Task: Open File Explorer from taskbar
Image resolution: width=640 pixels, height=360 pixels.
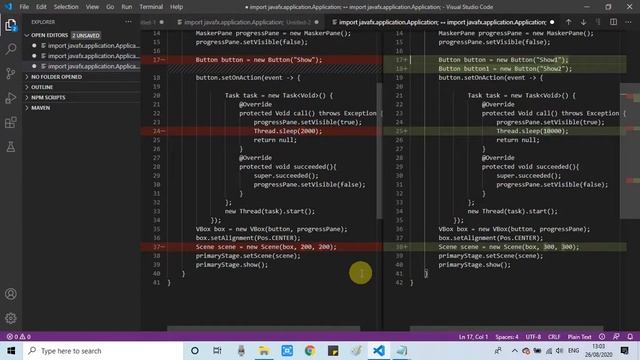Action: (x=264, y=351)
